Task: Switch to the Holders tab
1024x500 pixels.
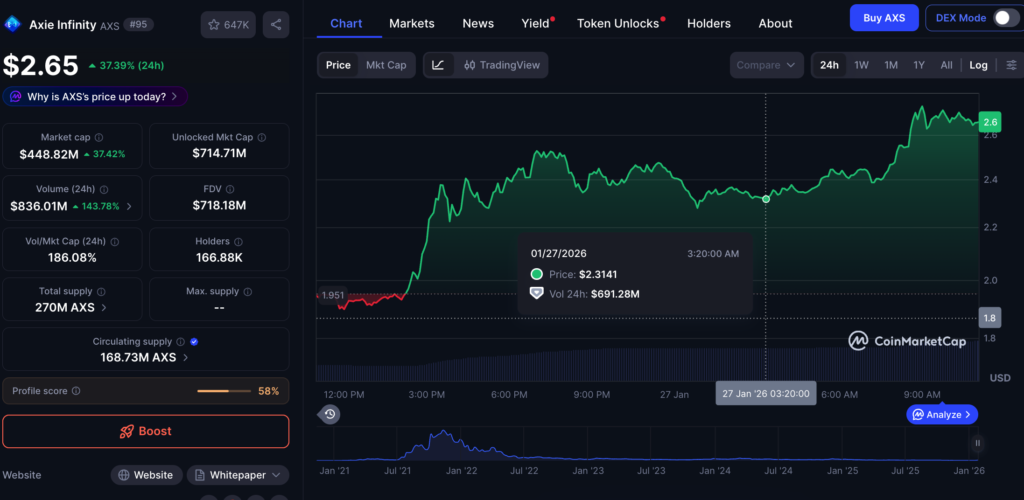Action: [x=709, y=23]
